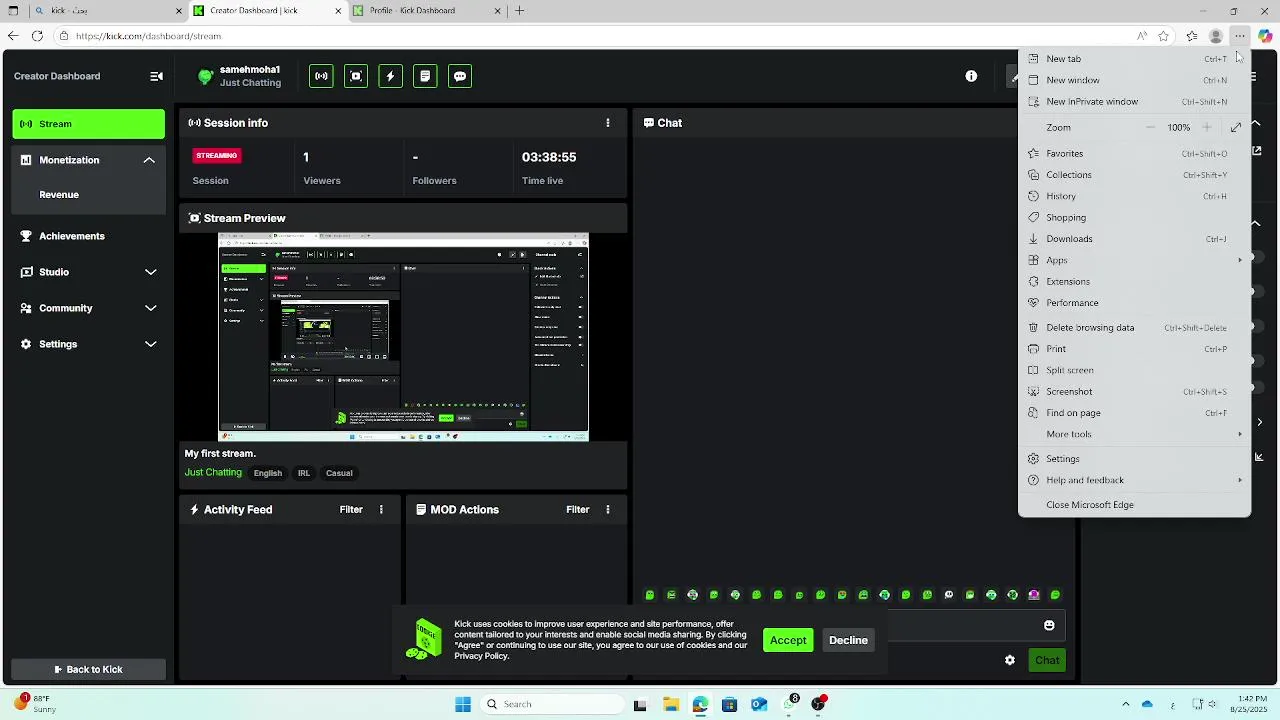Collapse the Creator Dashboard sidebar
Screen dimensions: 1280x720
[156, 76]
